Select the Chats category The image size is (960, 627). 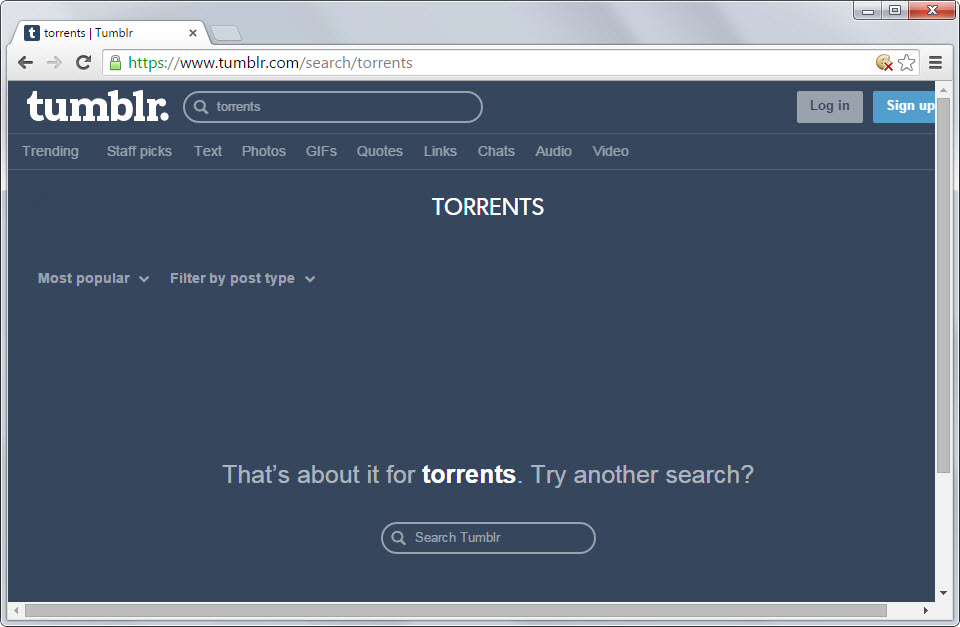496,151
